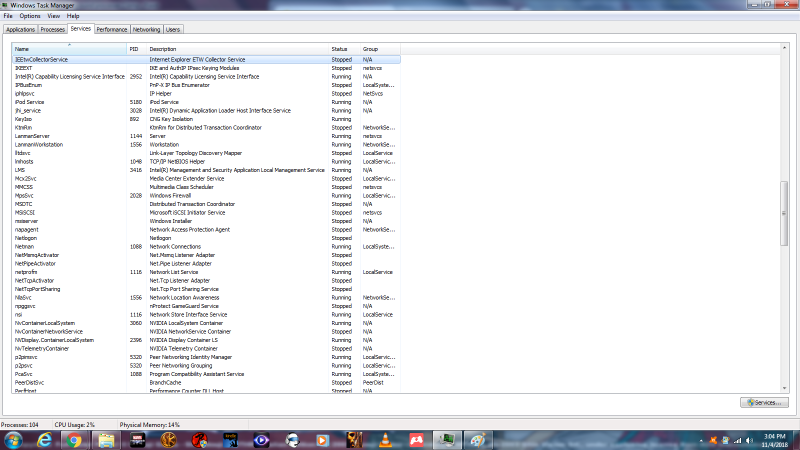Click the Services... button

[764, 403]
